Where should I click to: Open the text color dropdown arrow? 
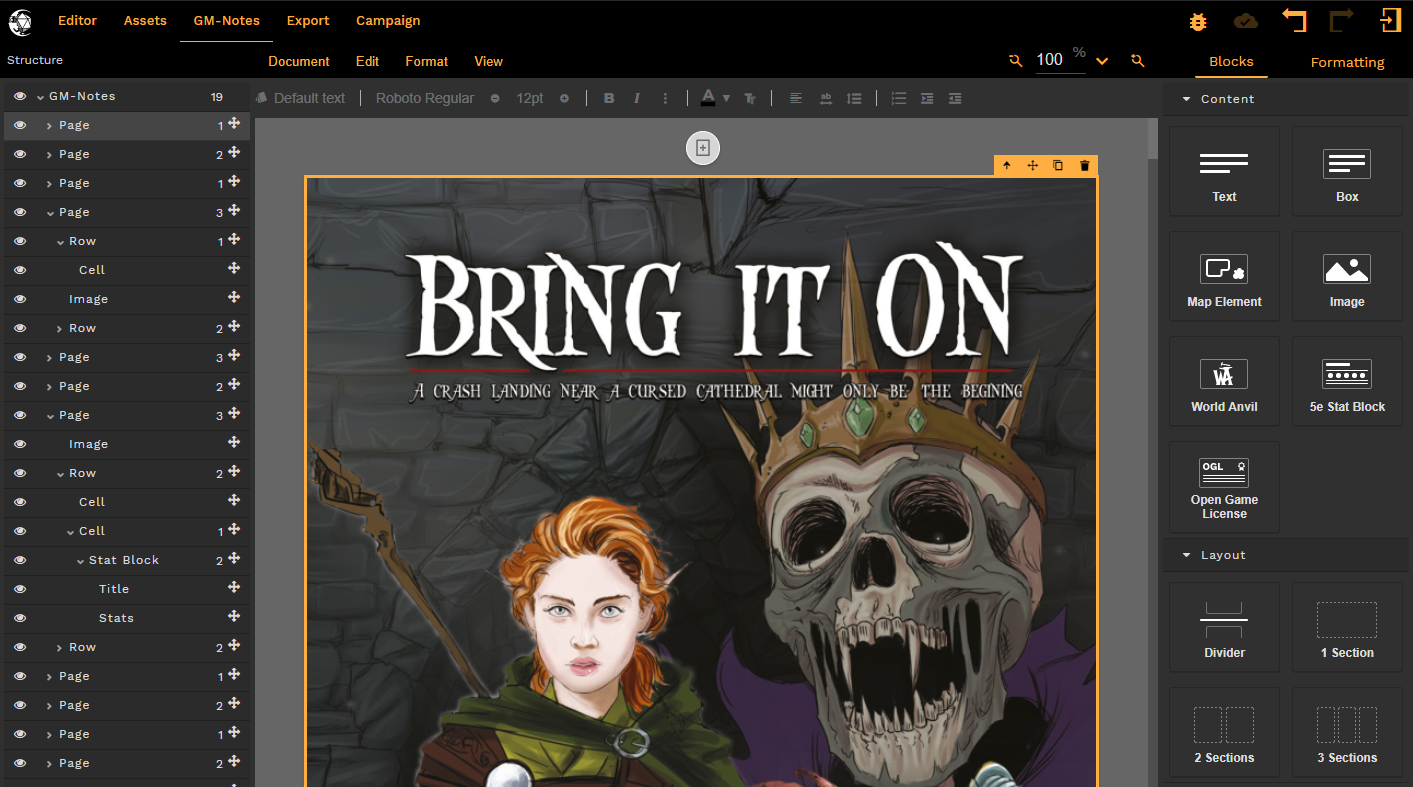726,99
